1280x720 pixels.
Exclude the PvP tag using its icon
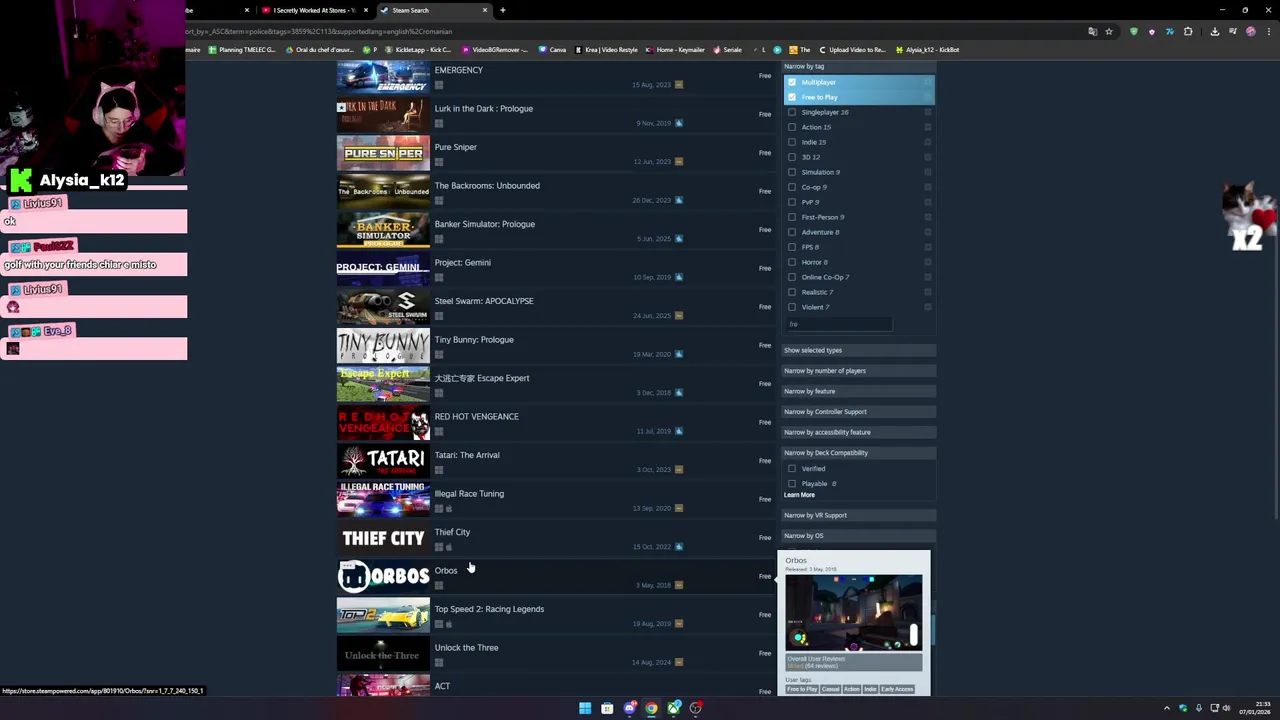coord(928,202)
